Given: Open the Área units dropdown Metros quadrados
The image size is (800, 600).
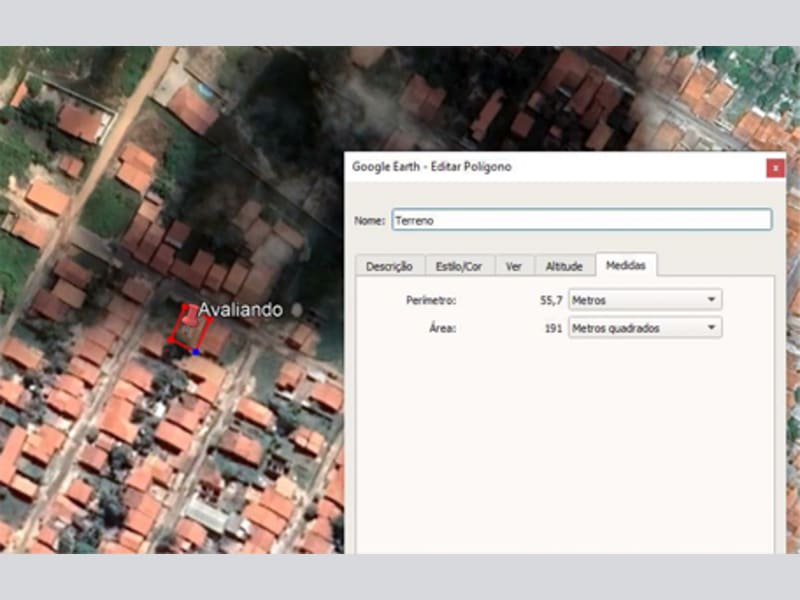Looking at the screenshot, I should (x=645, y=328).
